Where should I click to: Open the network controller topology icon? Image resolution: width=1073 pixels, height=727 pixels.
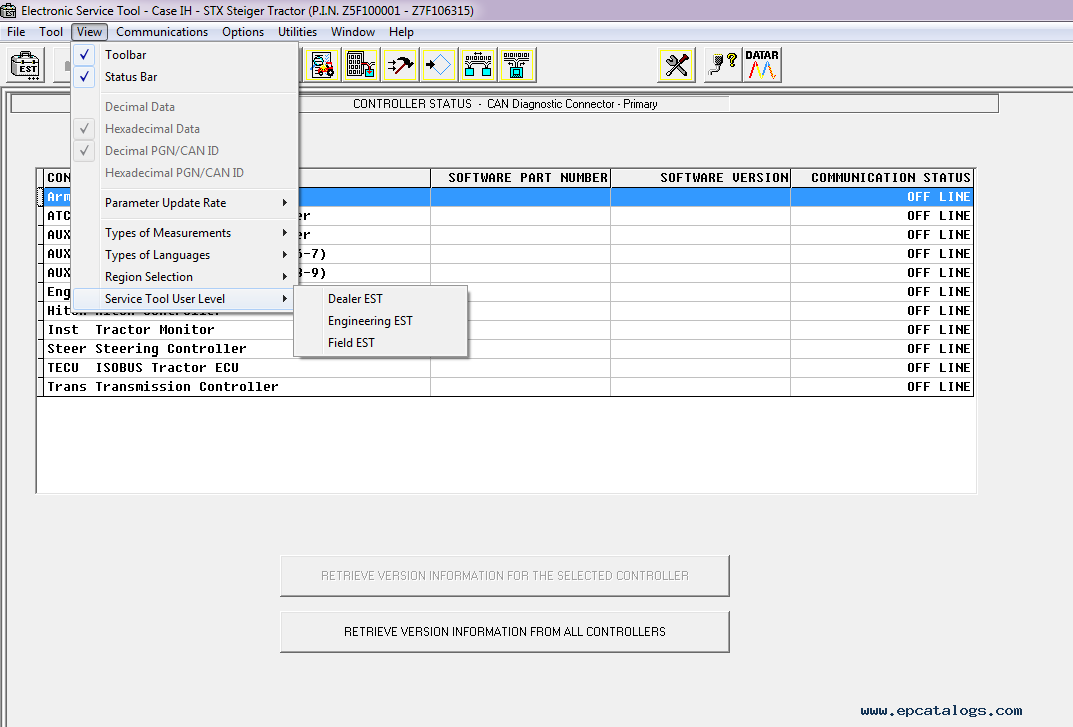(x=478, y=64)
